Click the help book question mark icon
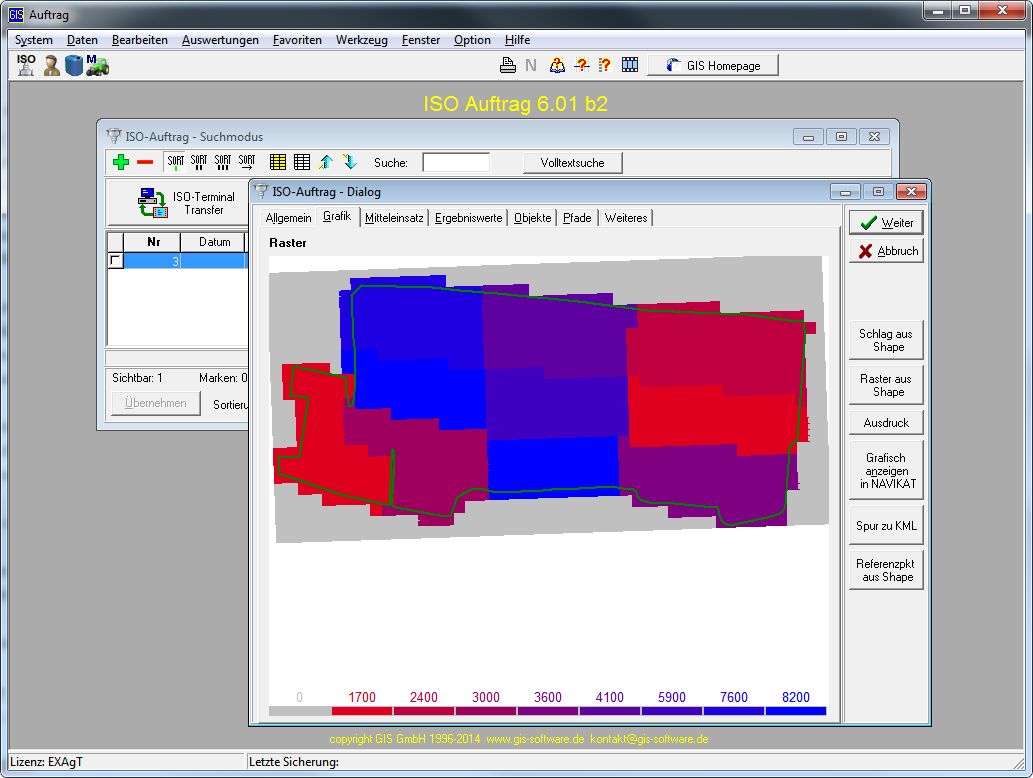Image resolution: width=1033 pixels, height=778 pixels. coord(557,65)
